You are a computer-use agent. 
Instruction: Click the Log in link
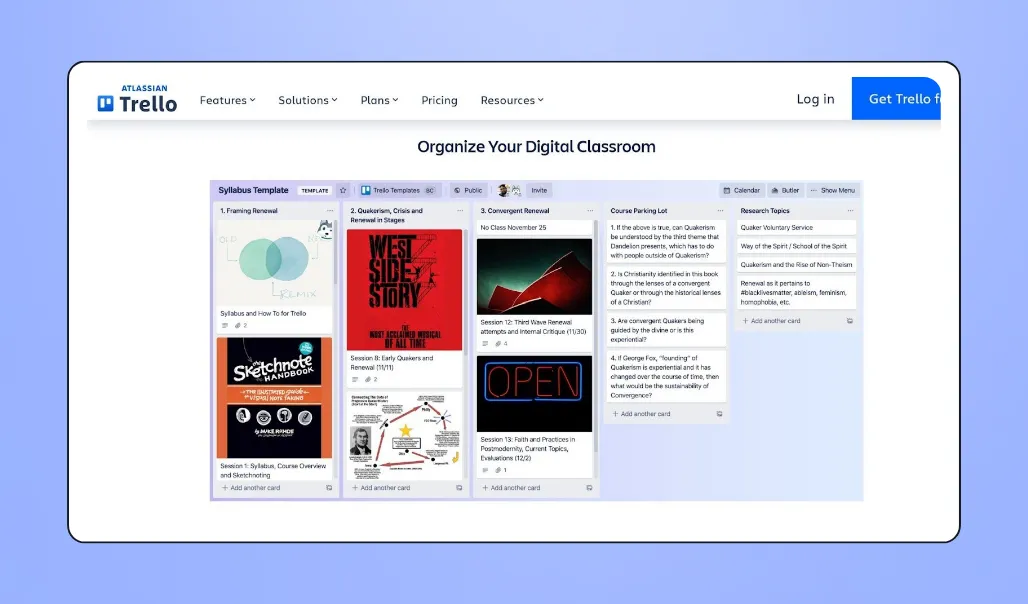click(x=815, y=99)
